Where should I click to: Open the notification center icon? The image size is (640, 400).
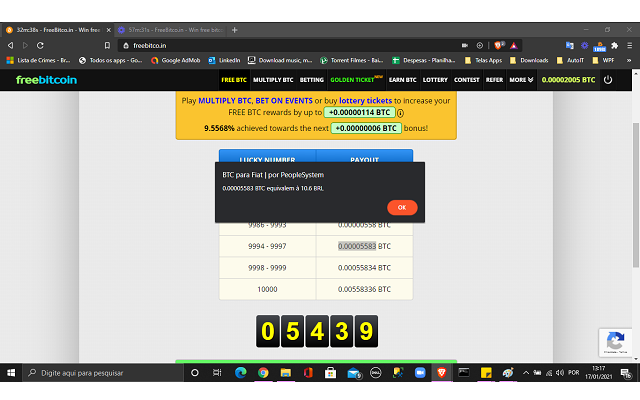point(625,373)
